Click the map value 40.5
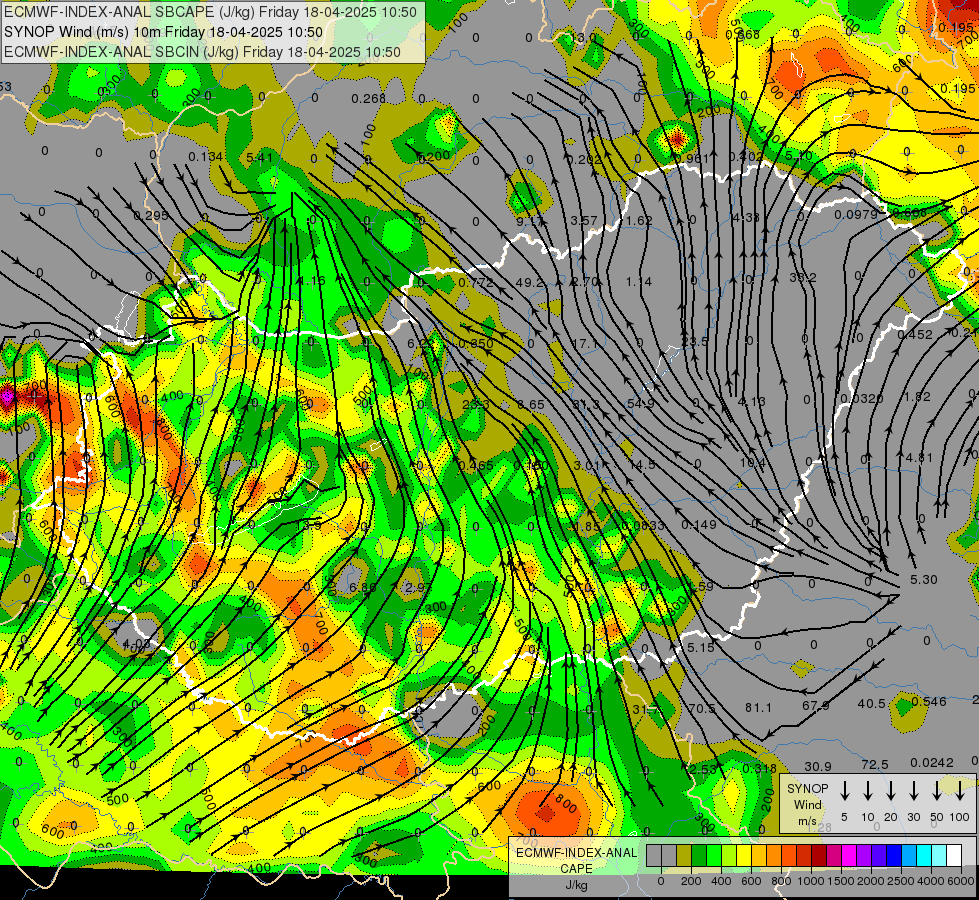 tap(872, 703)
